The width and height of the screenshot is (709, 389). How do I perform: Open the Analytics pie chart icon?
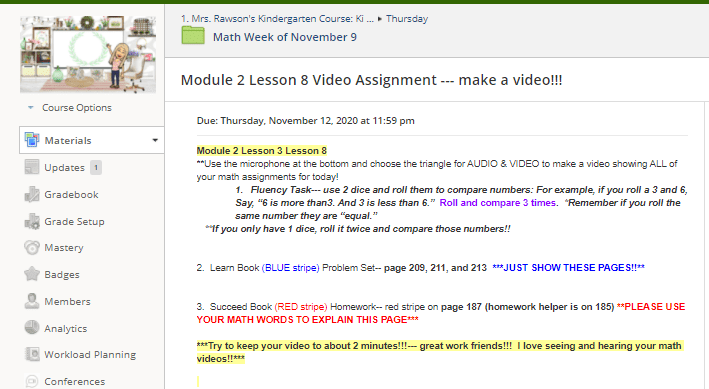pos(32,327)
